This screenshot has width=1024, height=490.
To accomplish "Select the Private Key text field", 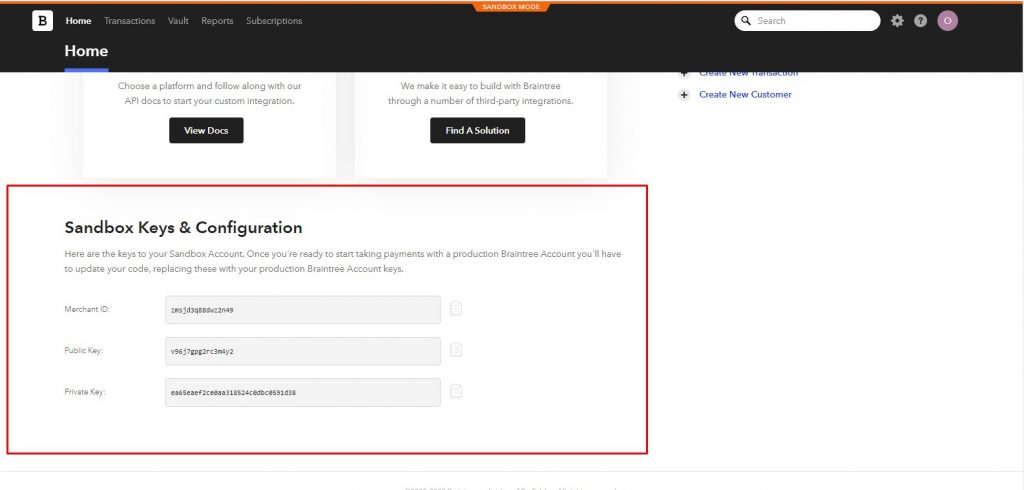I will pyautogui.click(x=303, y=393).
